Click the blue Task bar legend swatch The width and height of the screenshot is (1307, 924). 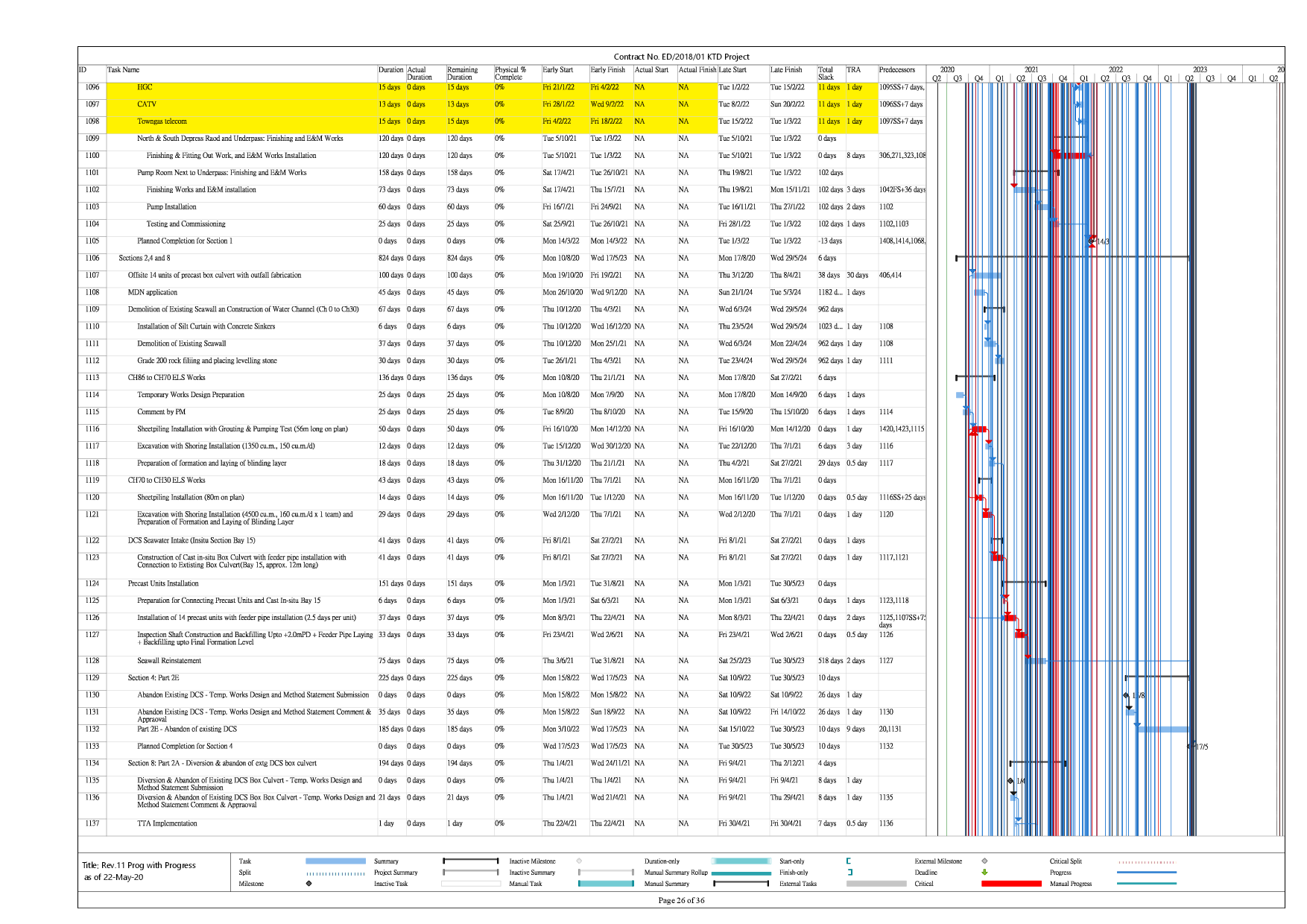click(335, 861)
